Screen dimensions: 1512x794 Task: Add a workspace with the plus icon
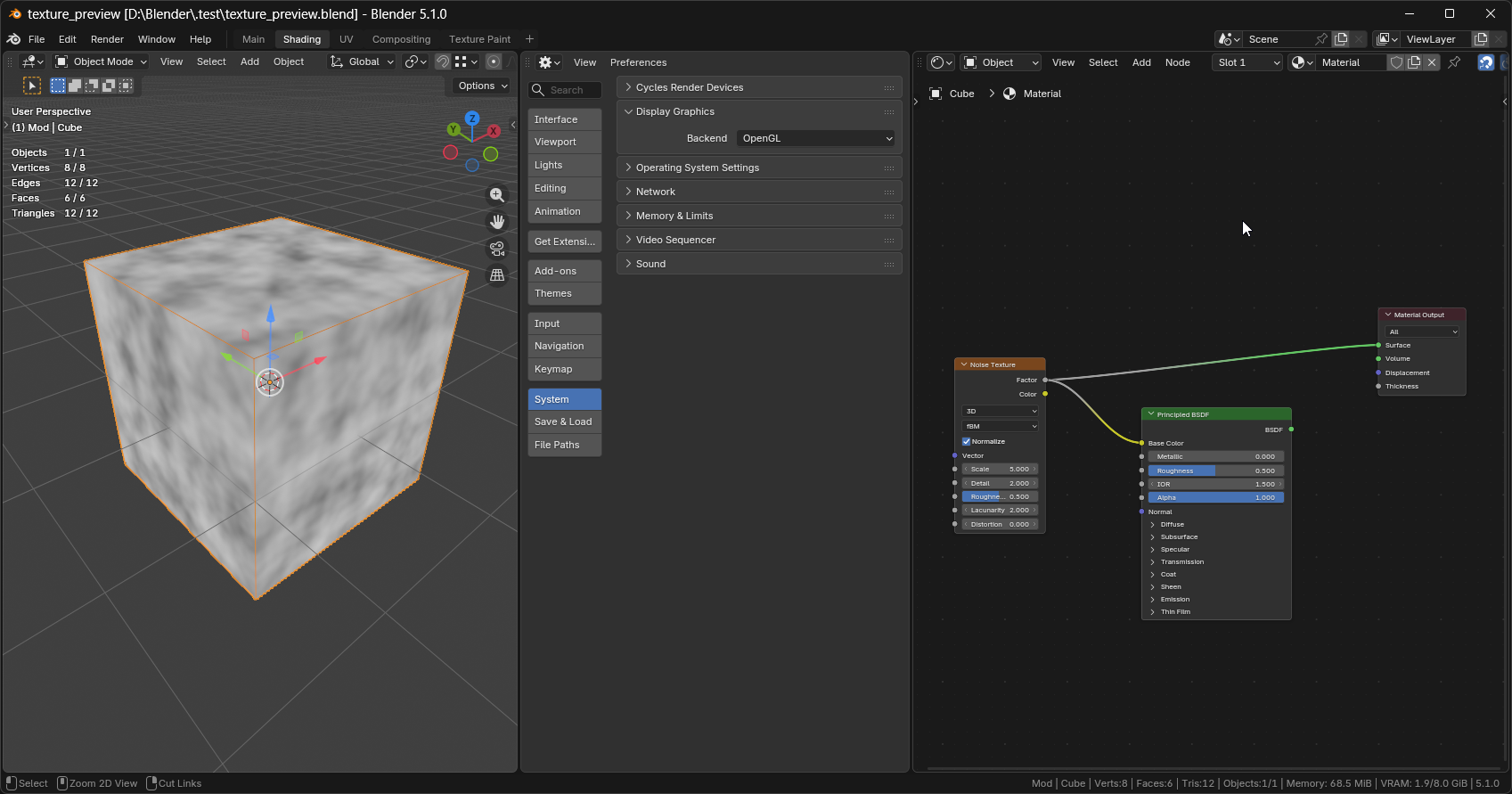click(529, 39)
